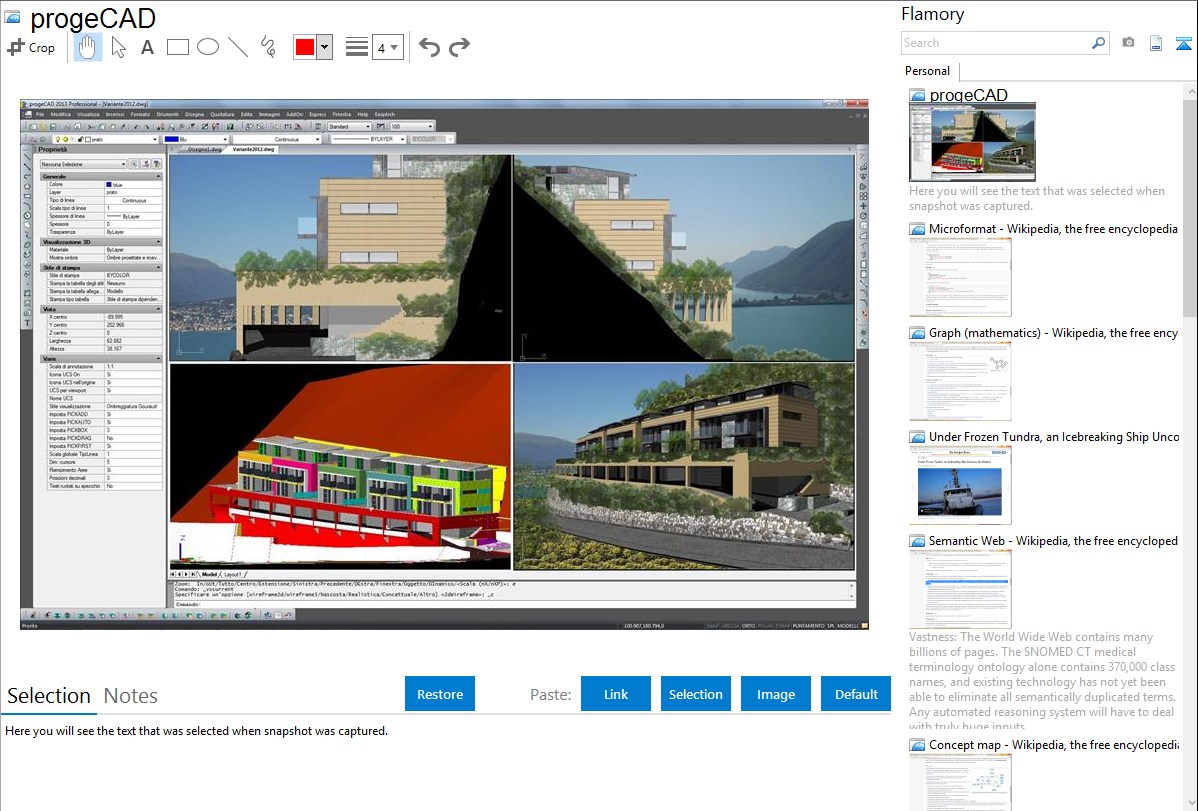Viewport: 1198px width, 811px height.
Task: Open the line width dropdown showing 4
Action: pos(387,47)
